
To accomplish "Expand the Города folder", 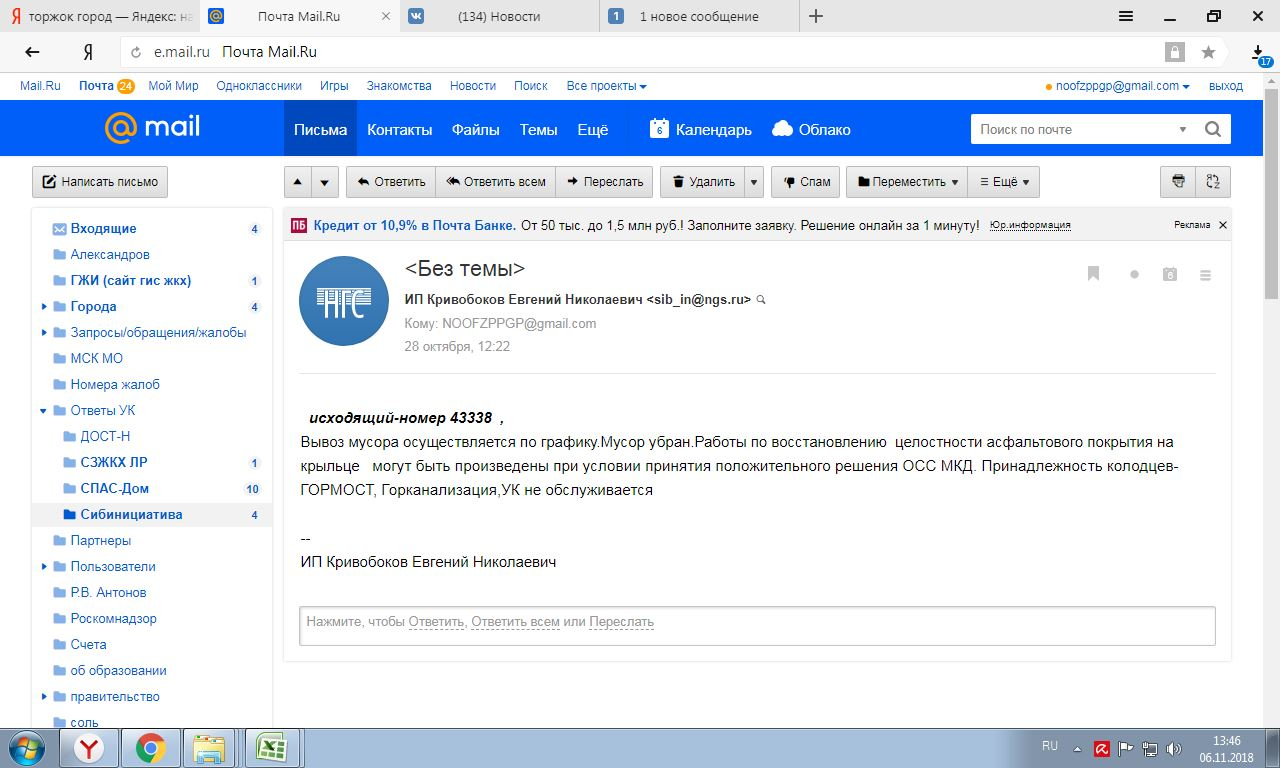I will (x=44, y=307).
